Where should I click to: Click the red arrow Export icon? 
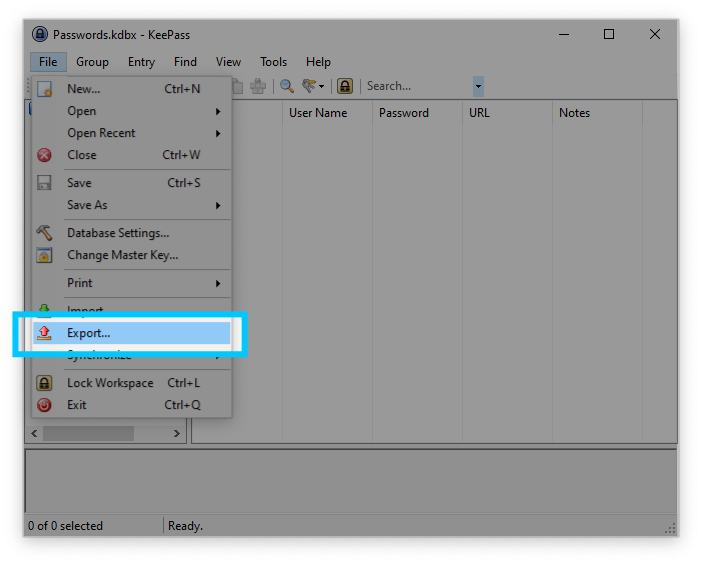coord(44,333)
